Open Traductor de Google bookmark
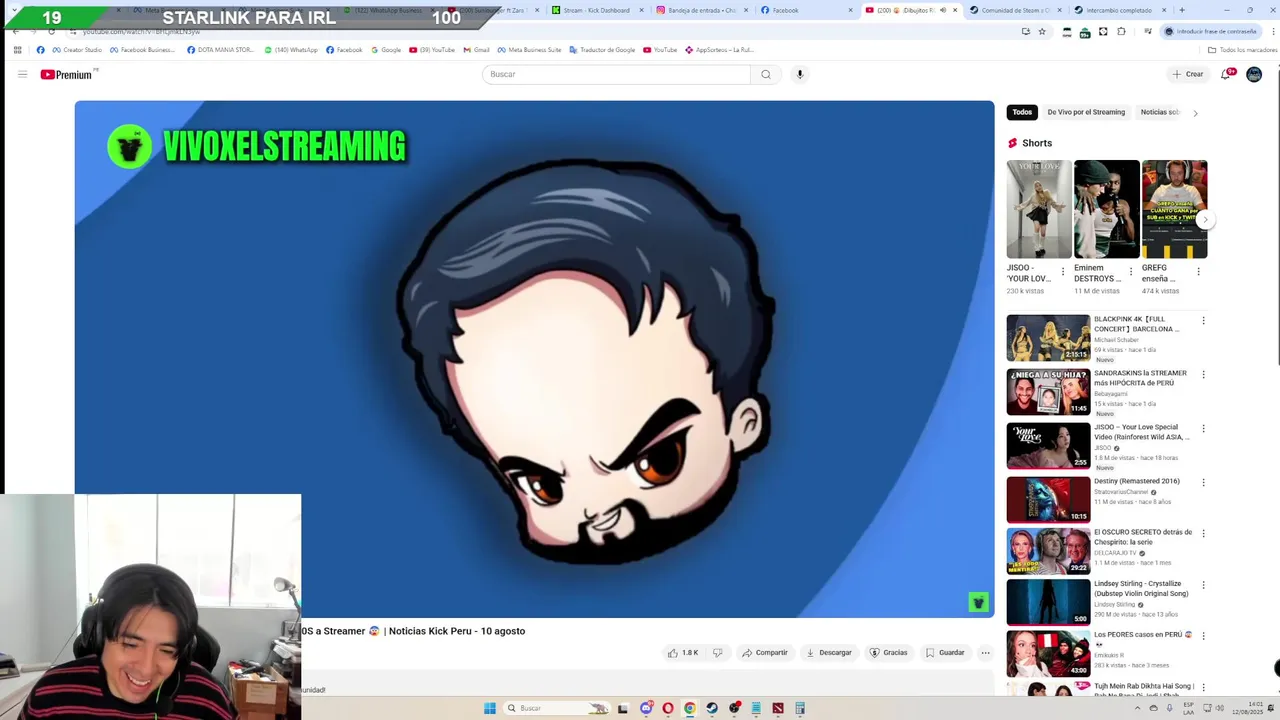 pos(601,50)
